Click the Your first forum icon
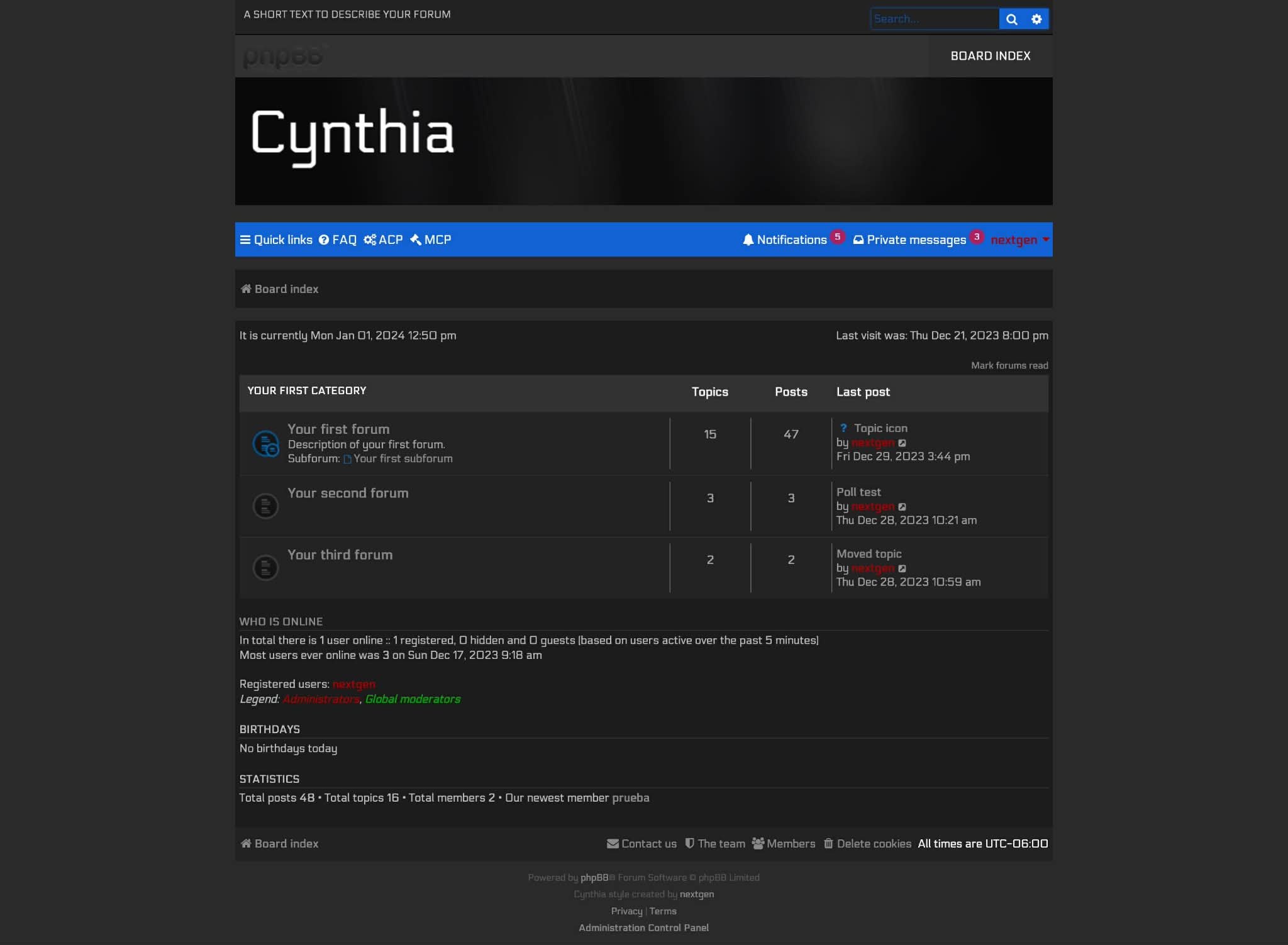1288x945 pixels. coord(266,443)
